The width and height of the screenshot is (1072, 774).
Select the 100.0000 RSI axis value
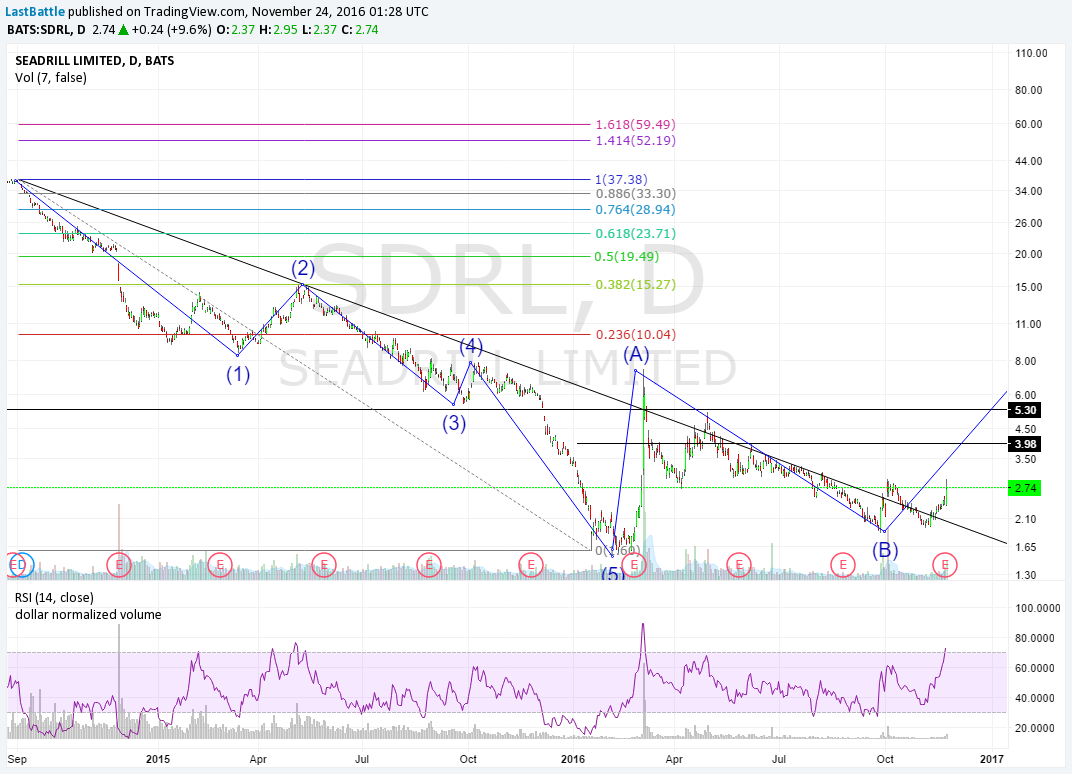point(1038,608)
